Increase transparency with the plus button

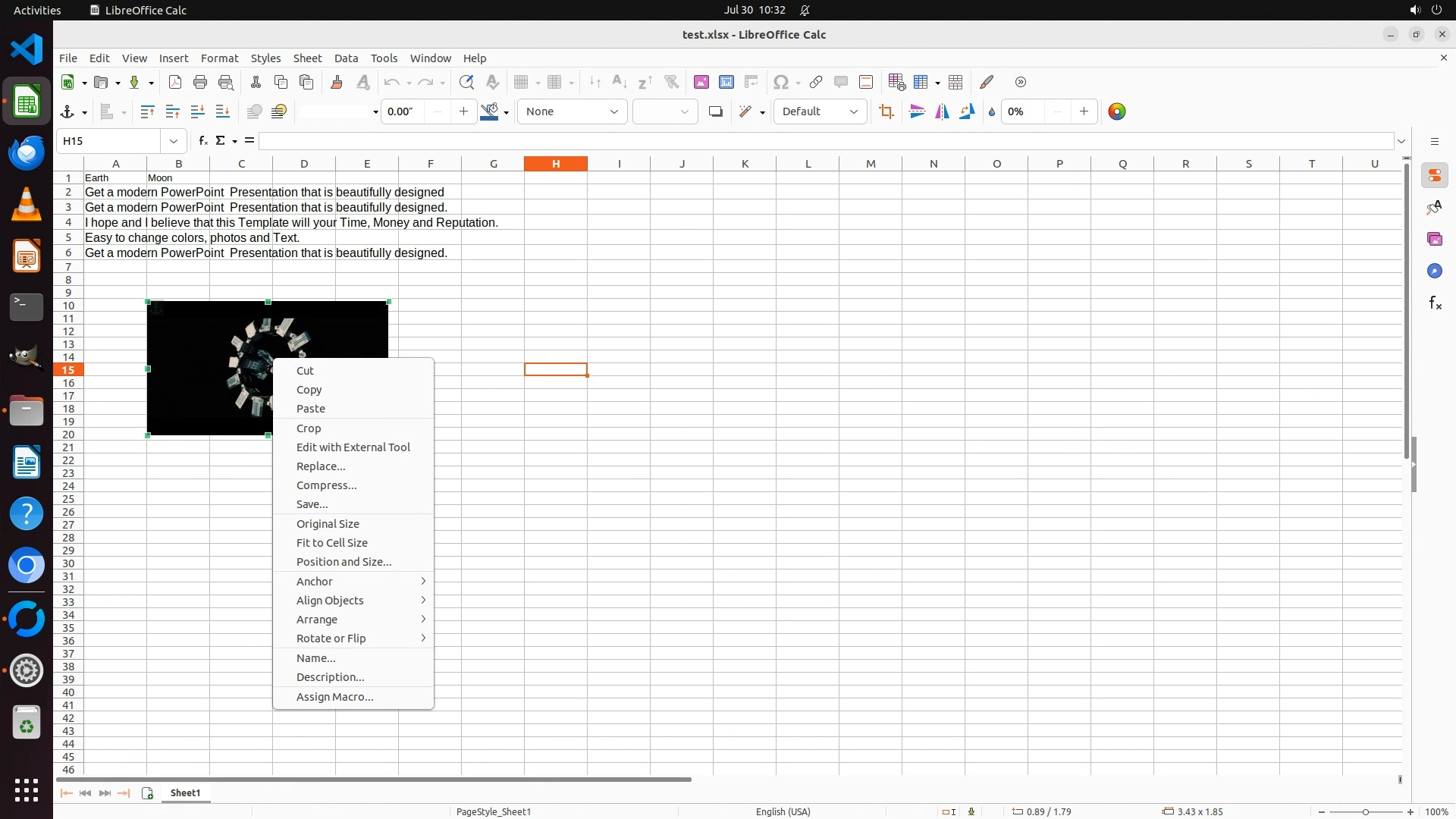[x=1084, y=112]
